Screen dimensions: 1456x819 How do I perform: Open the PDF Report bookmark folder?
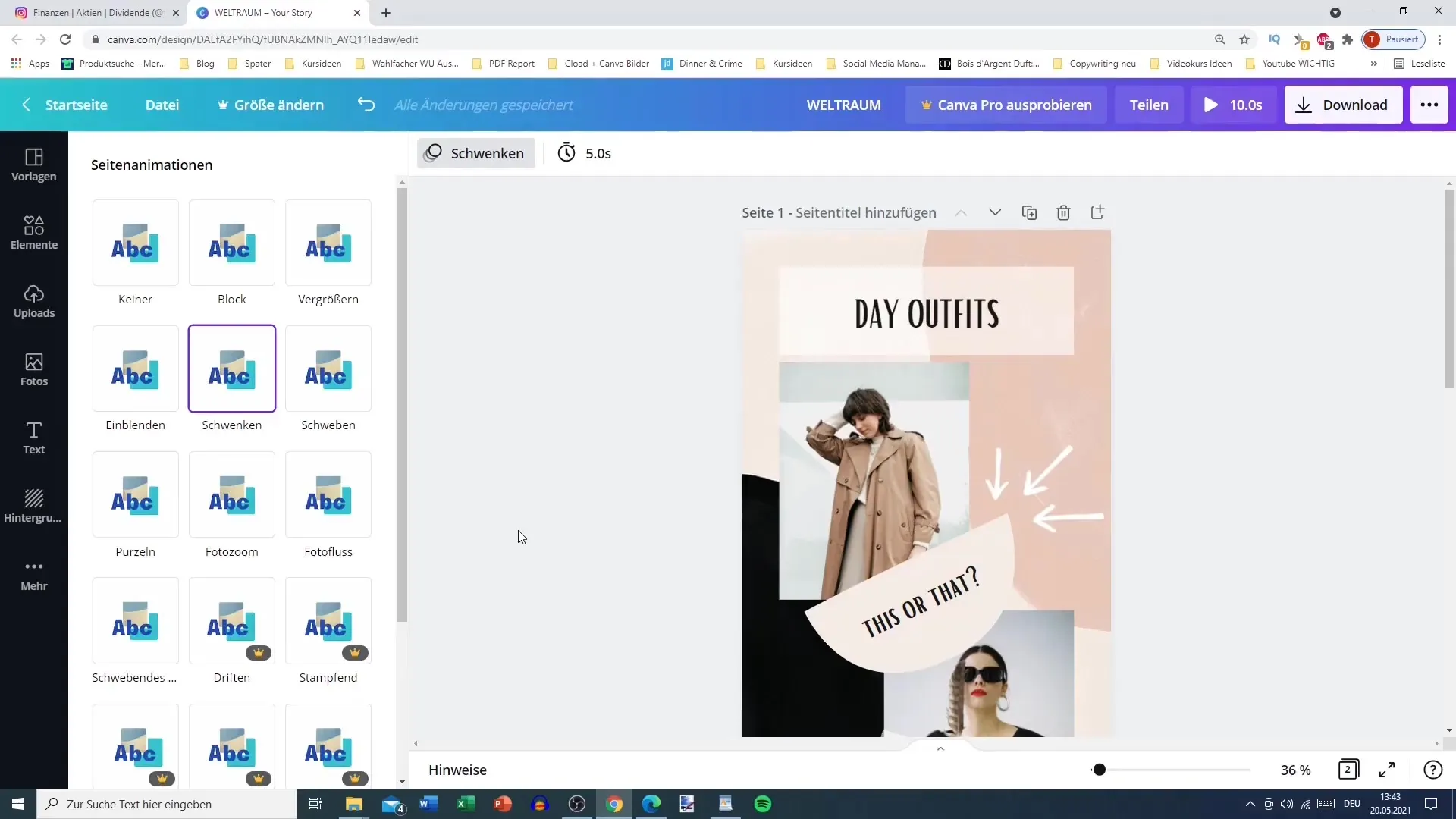pos(504,64)
